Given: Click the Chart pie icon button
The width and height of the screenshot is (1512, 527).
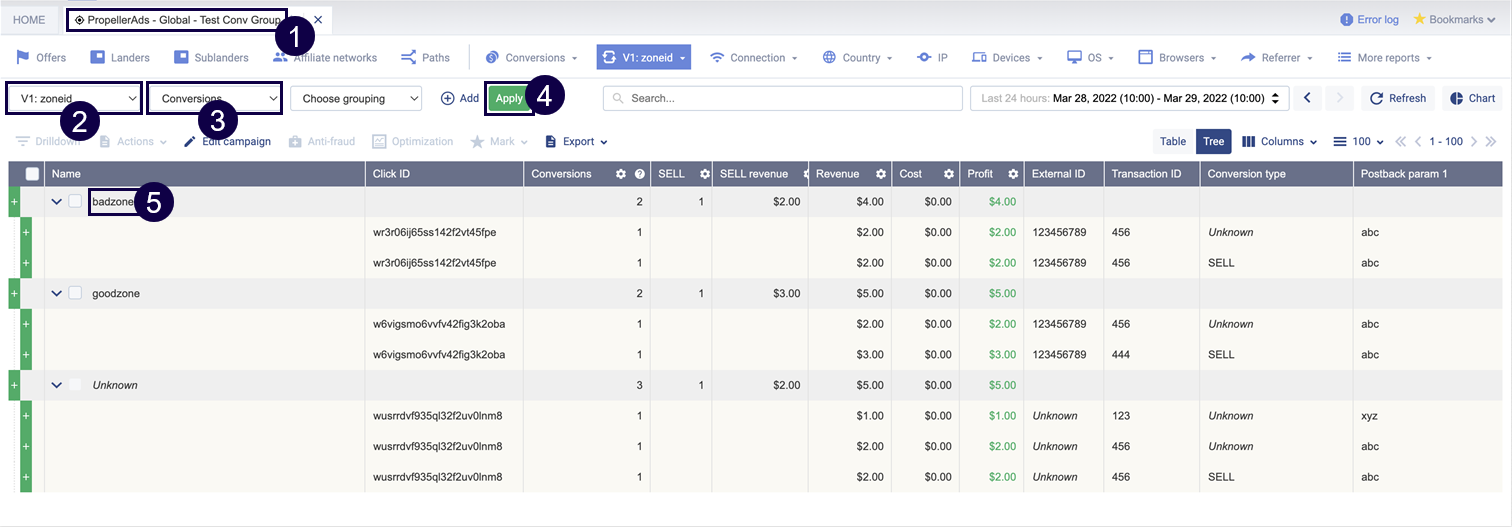Looking at the screenshot, I should [x=1456, y=98].
